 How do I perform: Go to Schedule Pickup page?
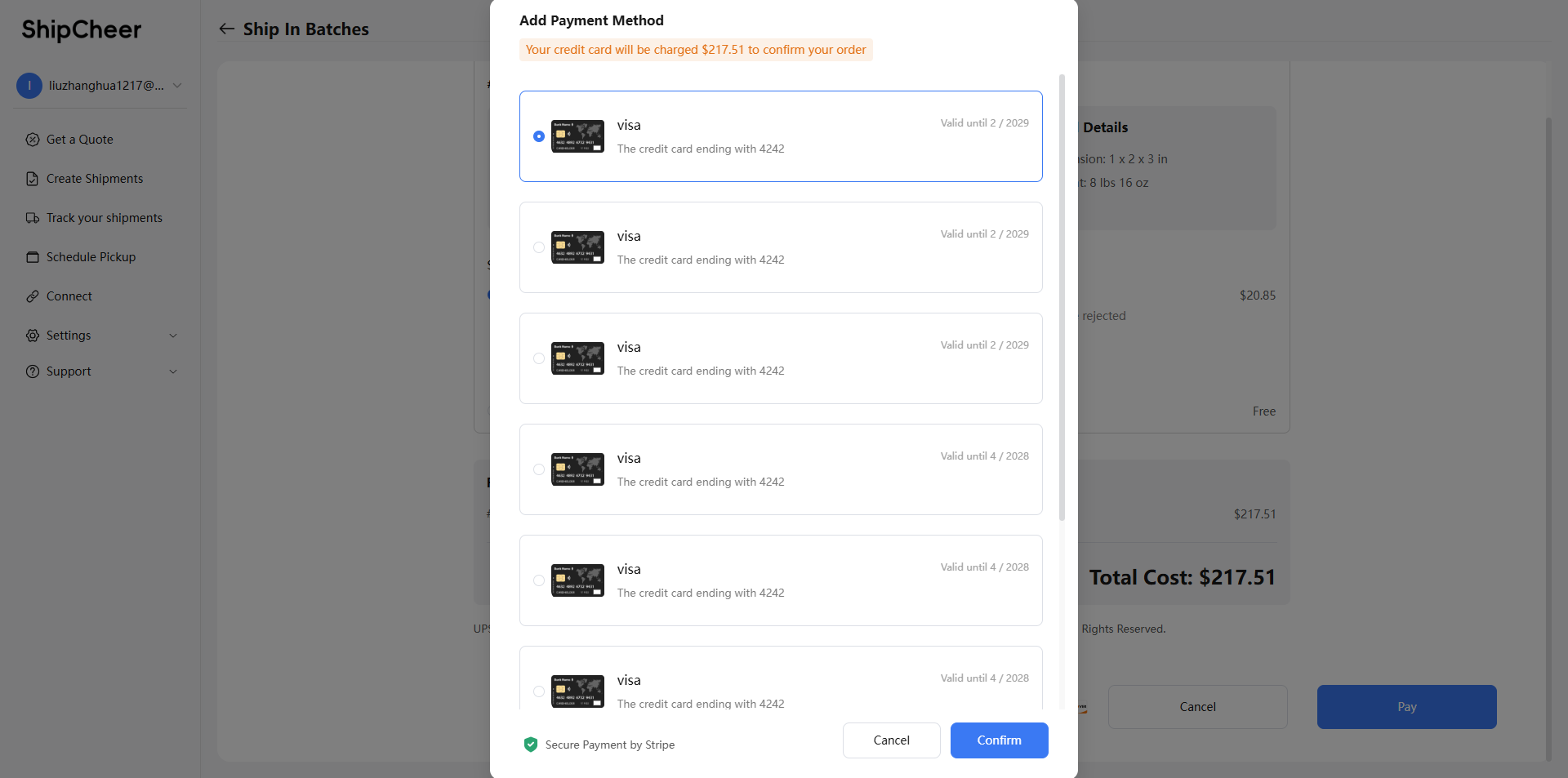(91, 257)
